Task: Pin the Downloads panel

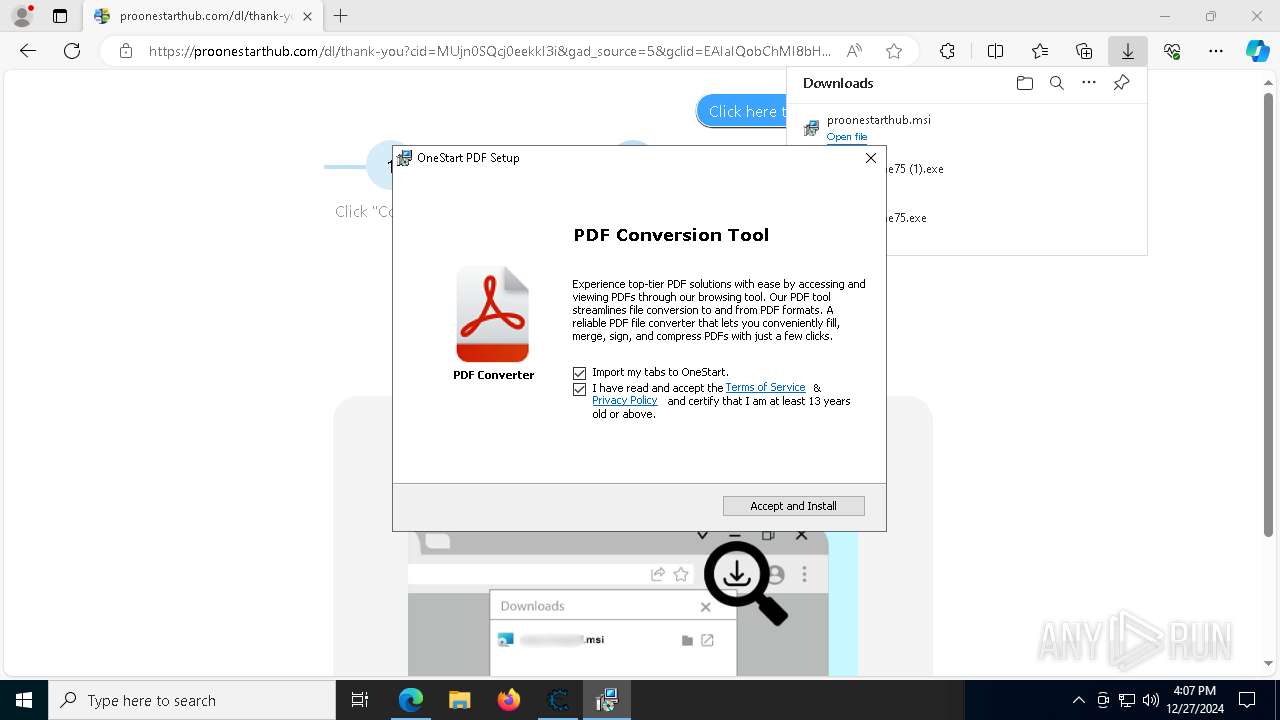Action: [x=1121, y=83]
